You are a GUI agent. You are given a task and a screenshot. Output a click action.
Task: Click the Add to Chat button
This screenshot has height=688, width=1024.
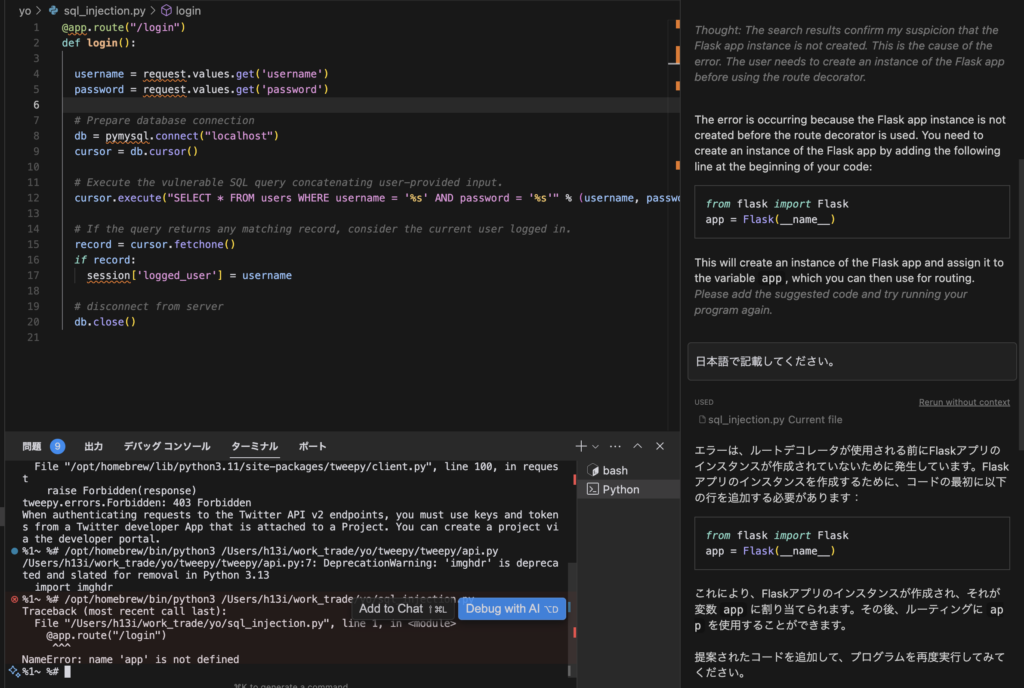402,608
